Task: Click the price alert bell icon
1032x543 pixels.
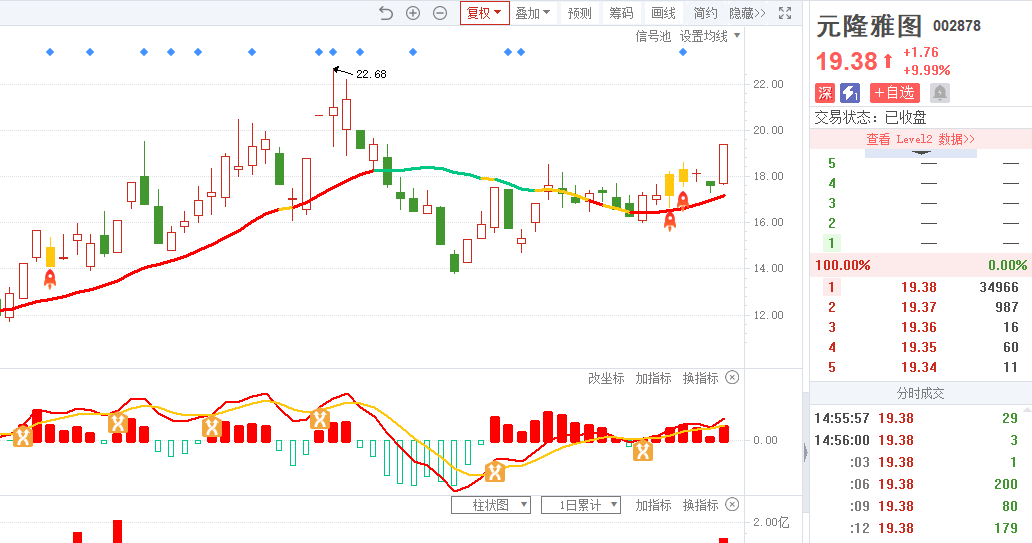Action: pos(940,93)
